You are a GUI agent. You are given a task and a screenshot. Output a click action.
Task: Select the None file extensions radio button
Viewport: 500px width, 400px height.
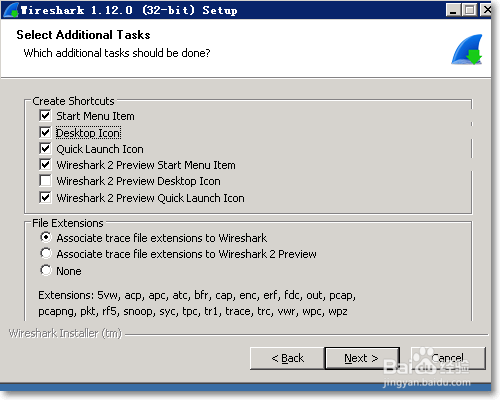(x=46, y=270)
